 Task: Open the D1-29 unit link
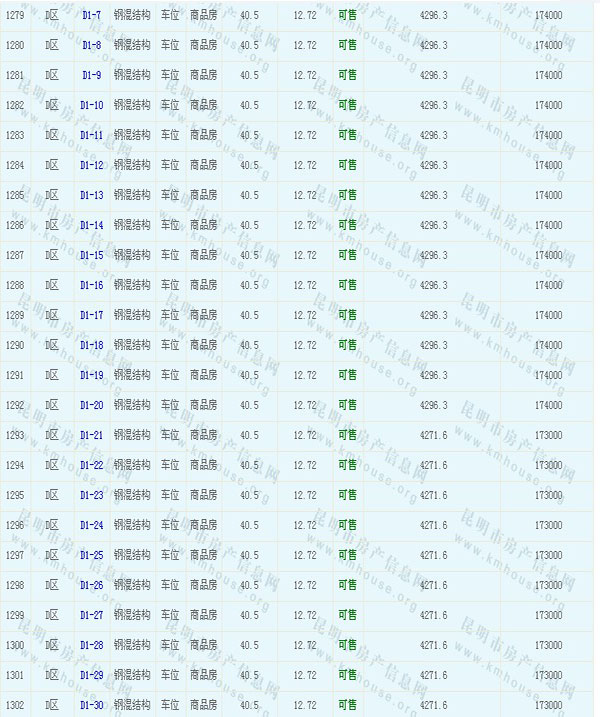[91, 675]
